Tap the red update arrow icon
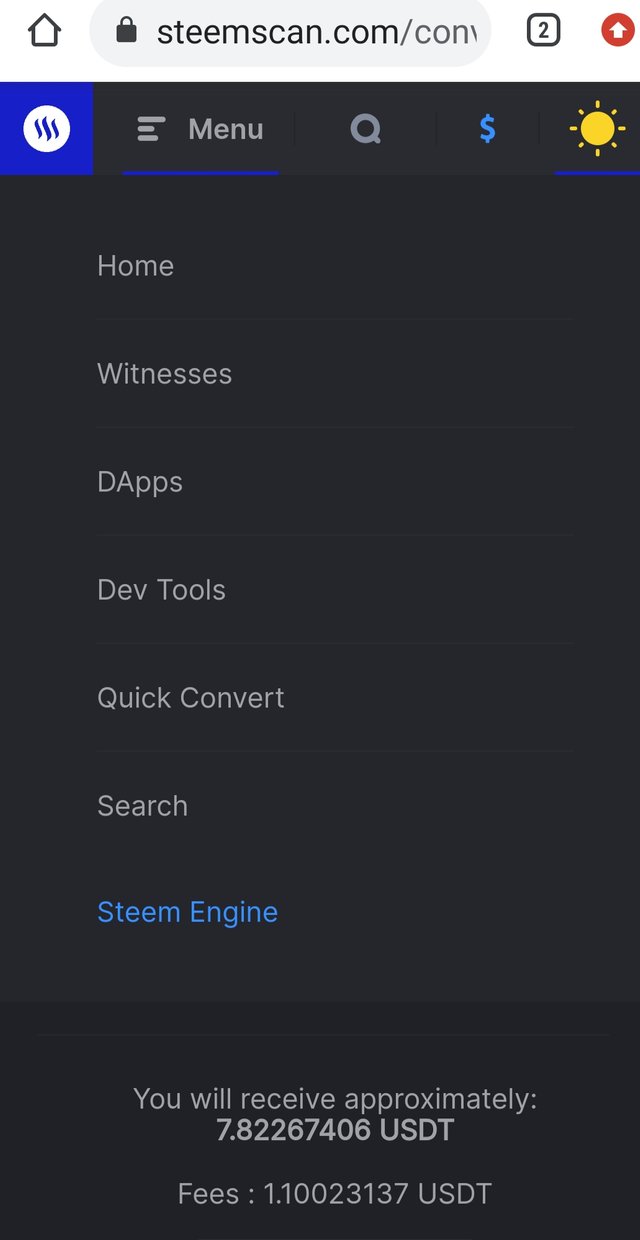The width and height of the screenshot is (640, 1240). point(617,32)
